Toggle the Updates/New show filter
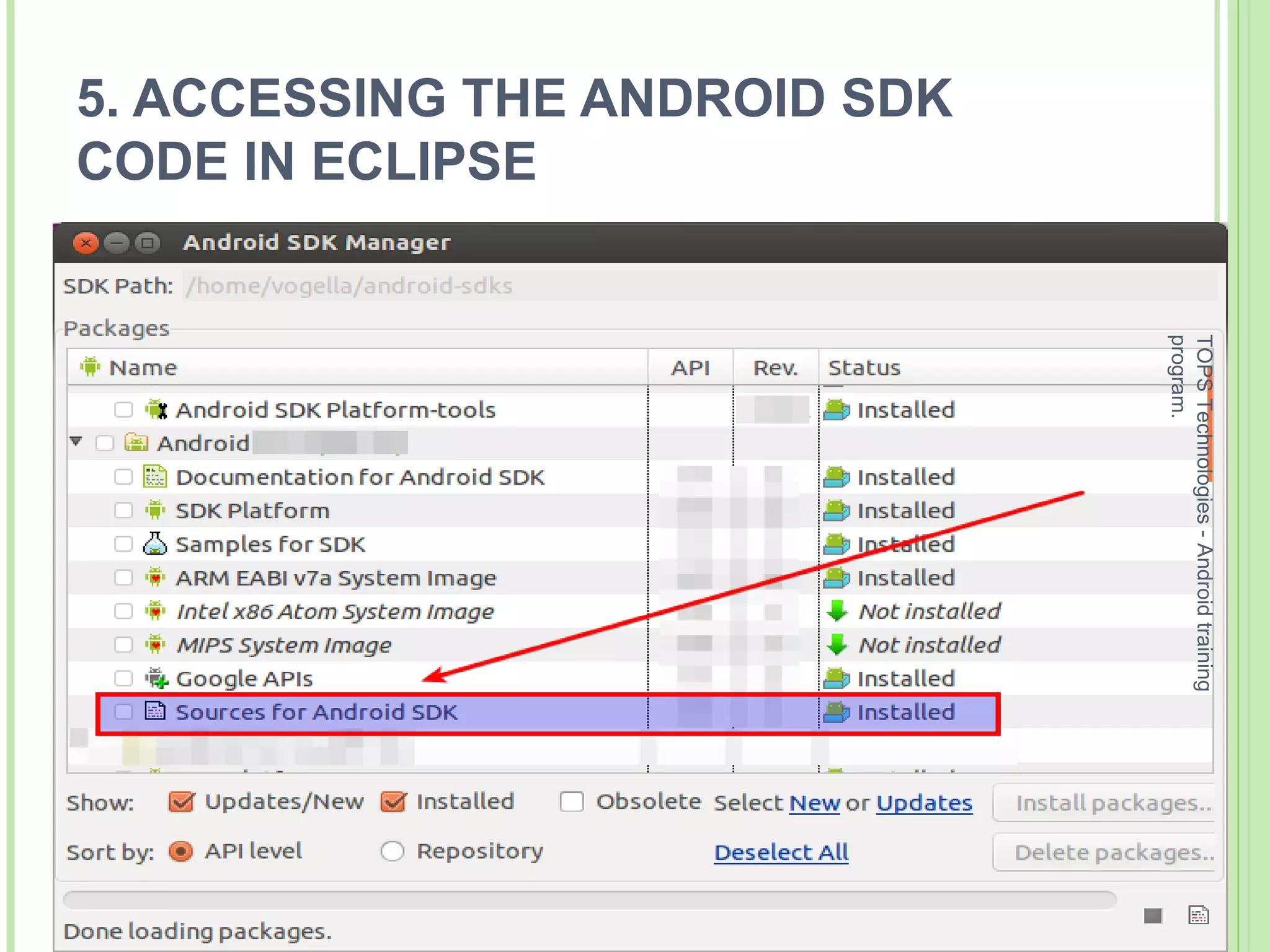Image resolution: width=1270 pixels, height=952 pixels. 182,801
